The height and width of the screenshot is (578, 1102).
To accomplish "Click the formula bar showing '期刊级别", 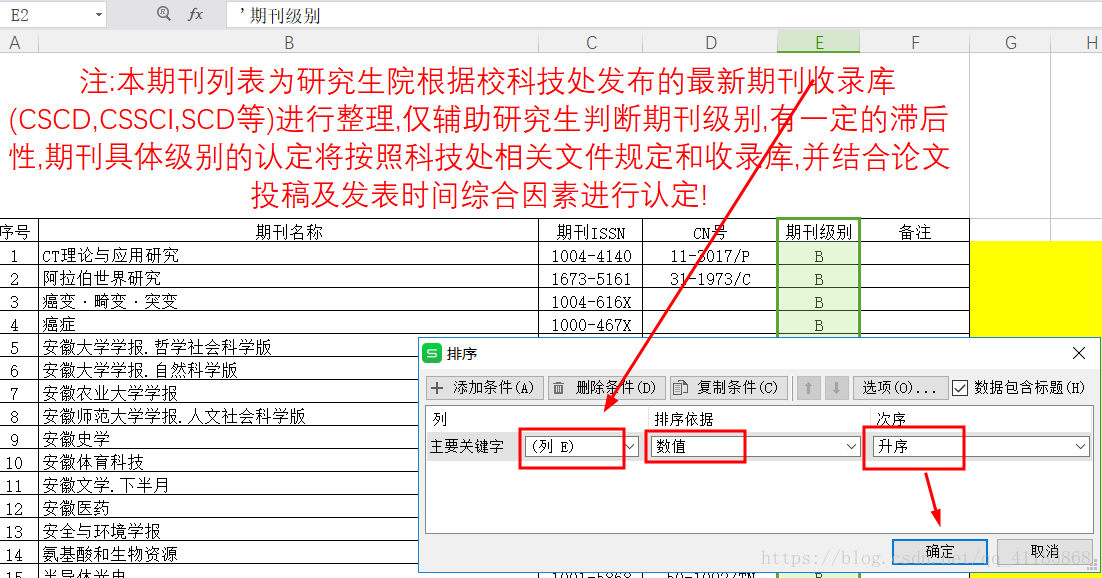I will pyautogui.click(x=663, y=15).
